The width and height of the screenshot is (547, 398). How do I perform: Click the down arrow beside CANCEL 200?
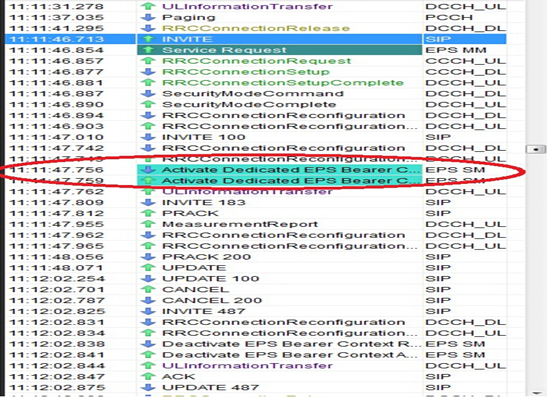click(x=149, y=300)
